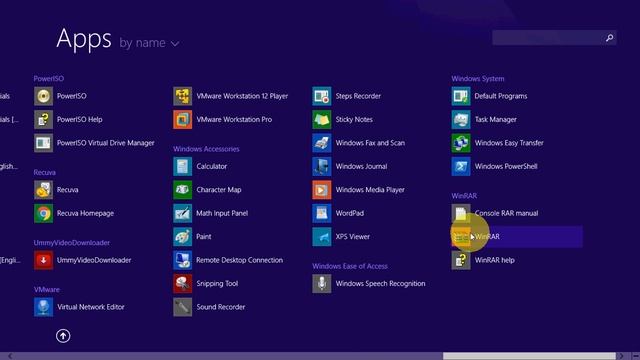The height and width of the screenshot is (360, 640).
Task: Click the 'Windows PowerShell' label text
Action: pyautogui.click(x=506, y=167)
